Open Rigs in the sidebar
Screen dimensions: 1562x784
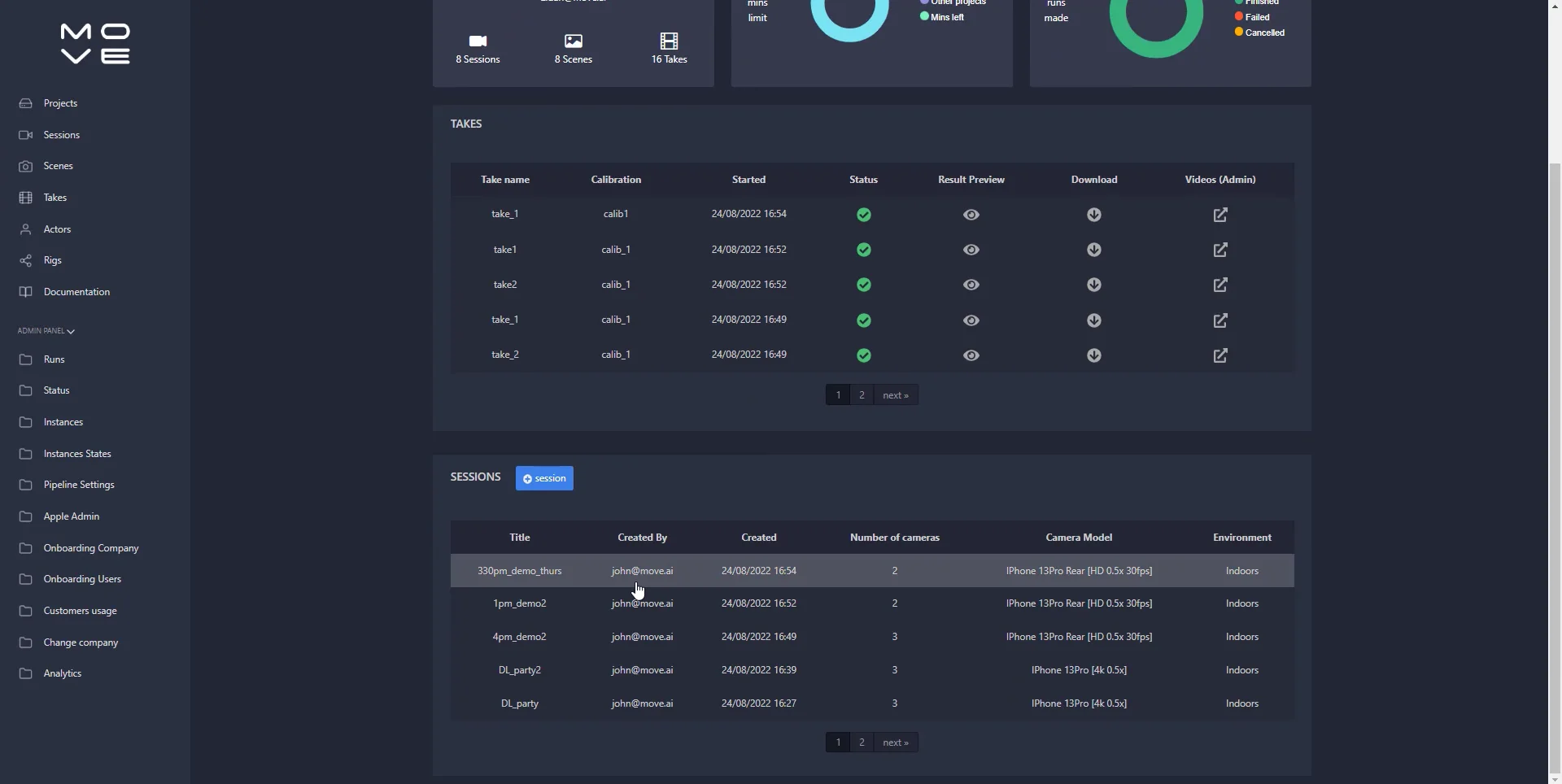click(53, 260)
